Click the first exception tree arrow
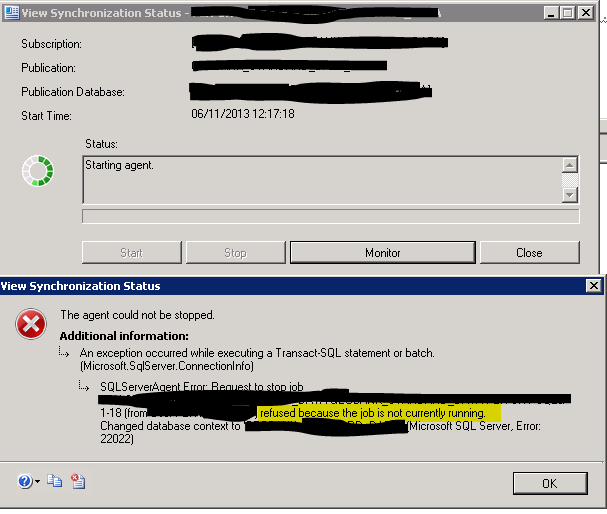 coord(64,352)
